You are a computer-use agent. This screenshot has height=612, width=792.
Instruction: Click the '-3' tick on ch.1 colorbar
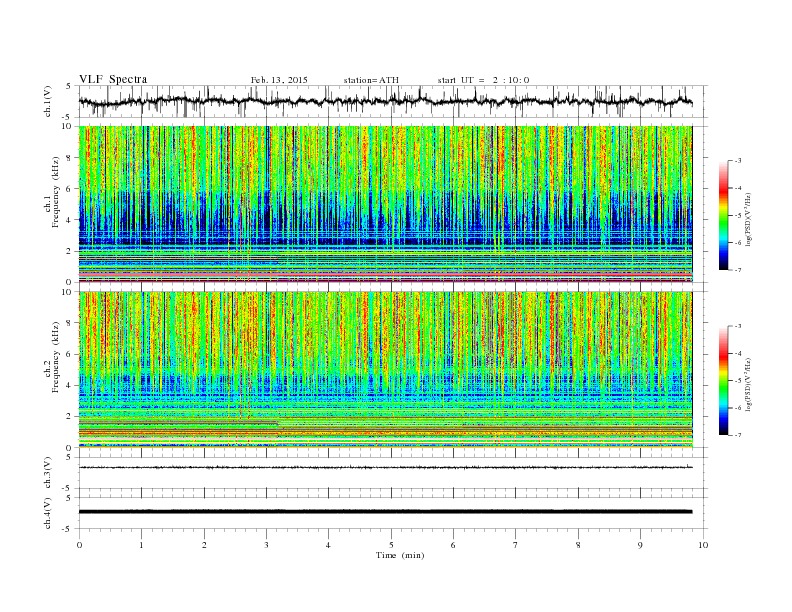[737, 161]
